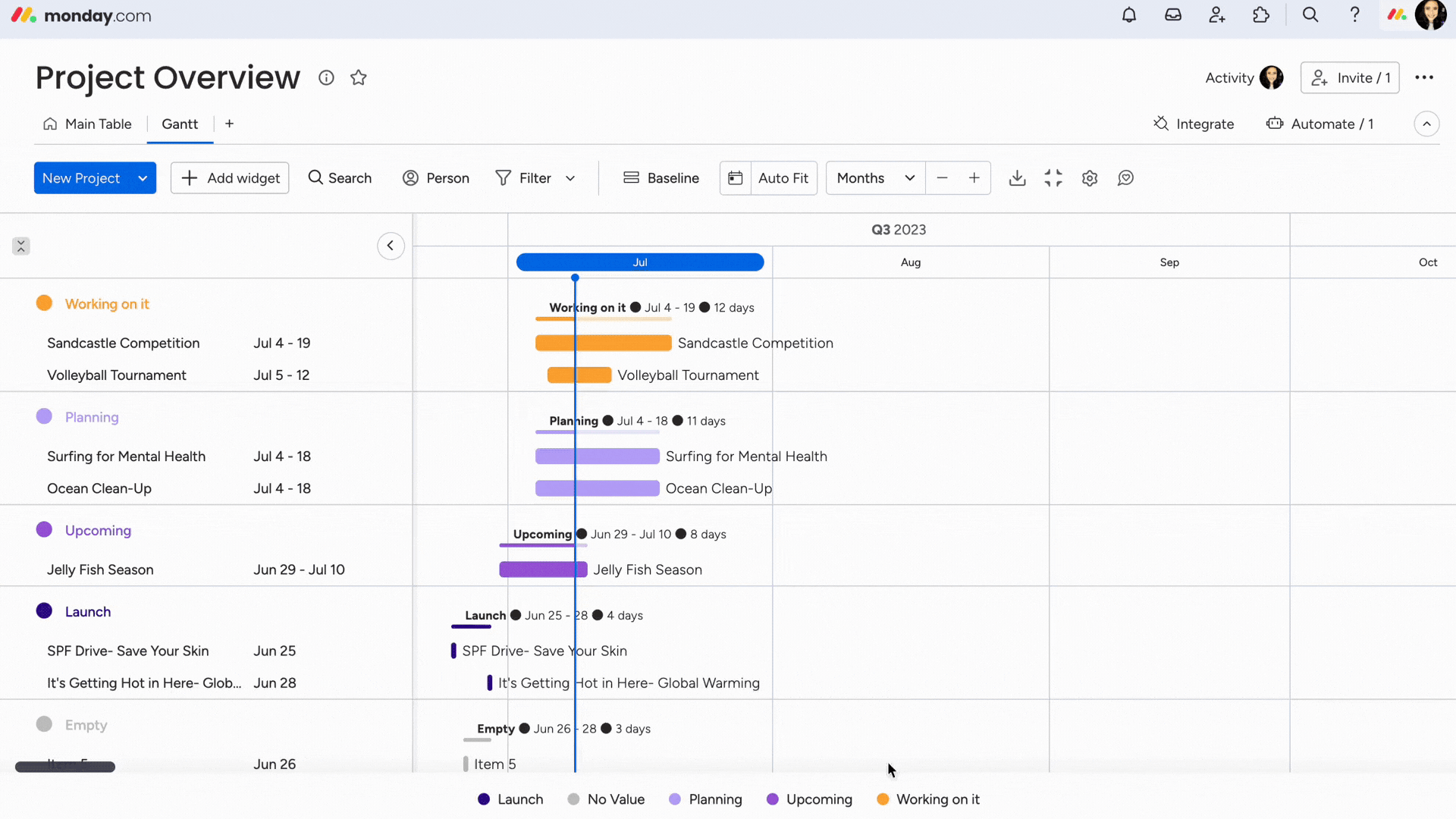Open the Months timescale dropdown

[875, 178]
